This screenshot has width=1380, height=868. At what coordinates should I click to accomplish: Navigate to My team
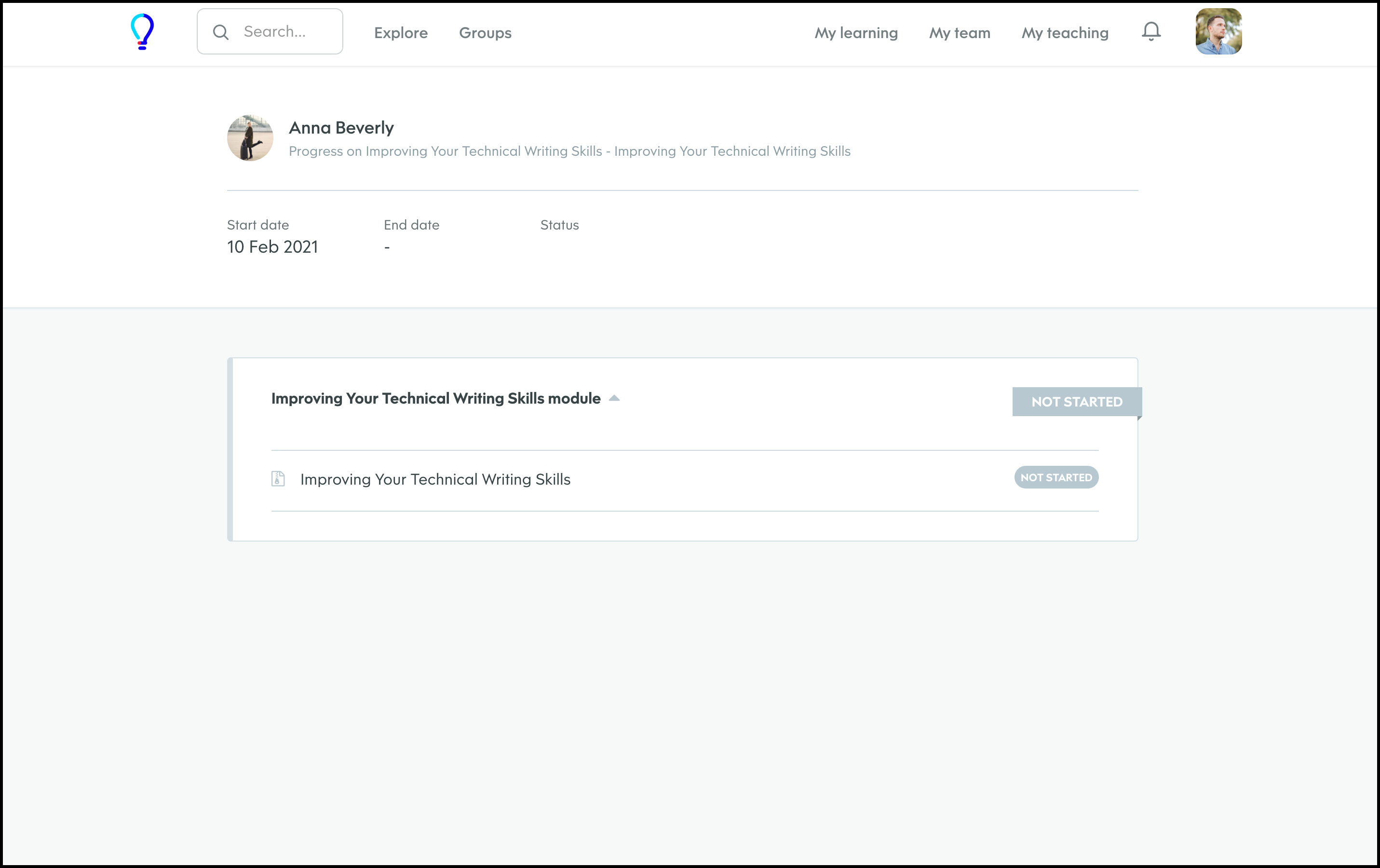(960, 33)
